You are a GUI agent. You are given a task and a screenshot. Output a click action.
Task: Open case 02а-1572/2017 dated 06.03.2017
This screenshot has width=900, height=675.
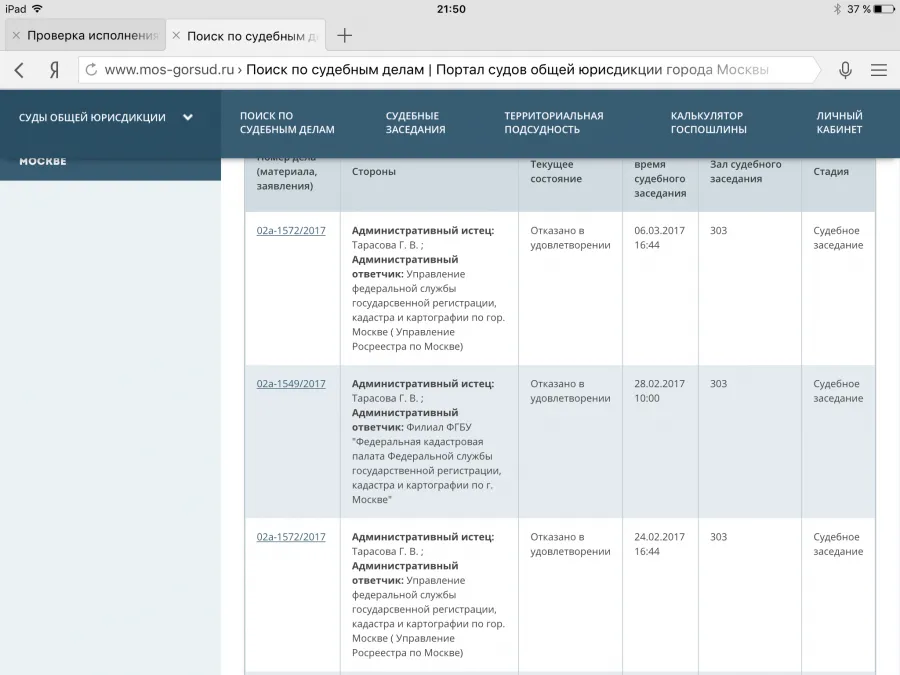point(291,231)
